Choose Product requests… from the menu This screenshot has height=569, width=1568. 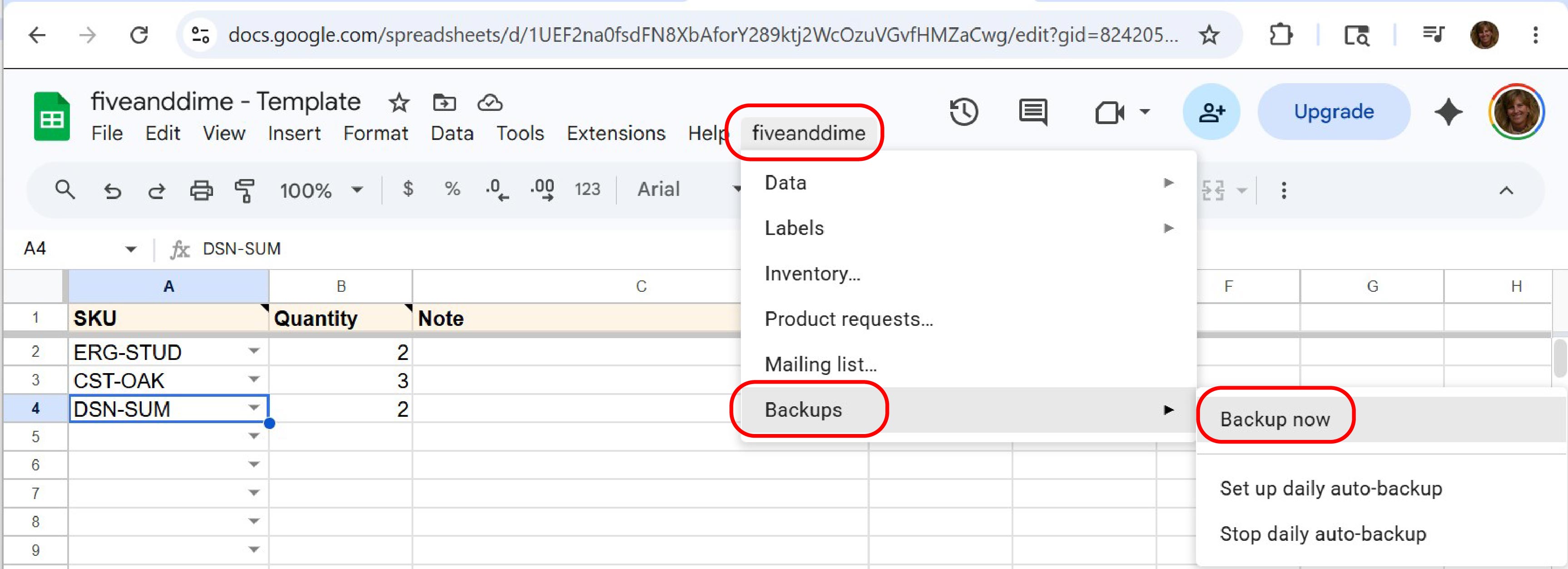click(968, 319)
